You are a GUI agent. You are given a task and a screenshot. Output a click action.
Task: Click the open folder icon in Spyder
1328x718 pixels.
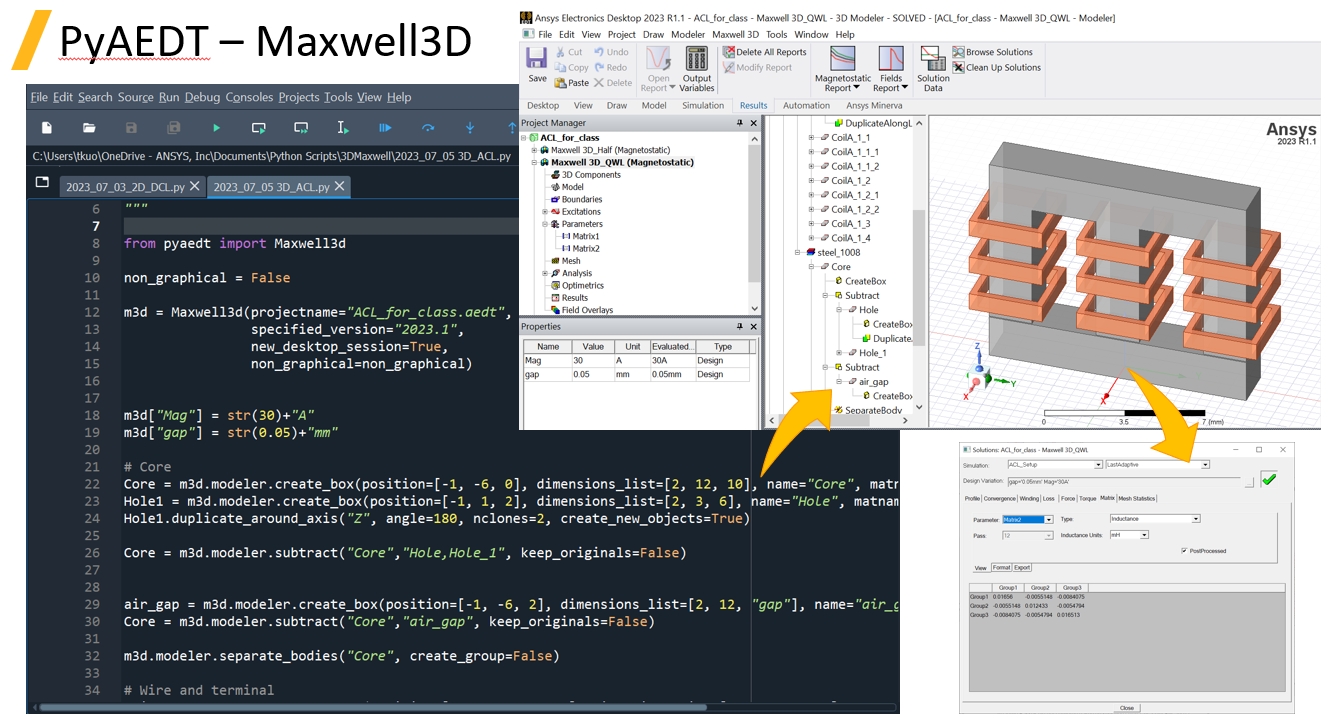(x=89, y=128)
